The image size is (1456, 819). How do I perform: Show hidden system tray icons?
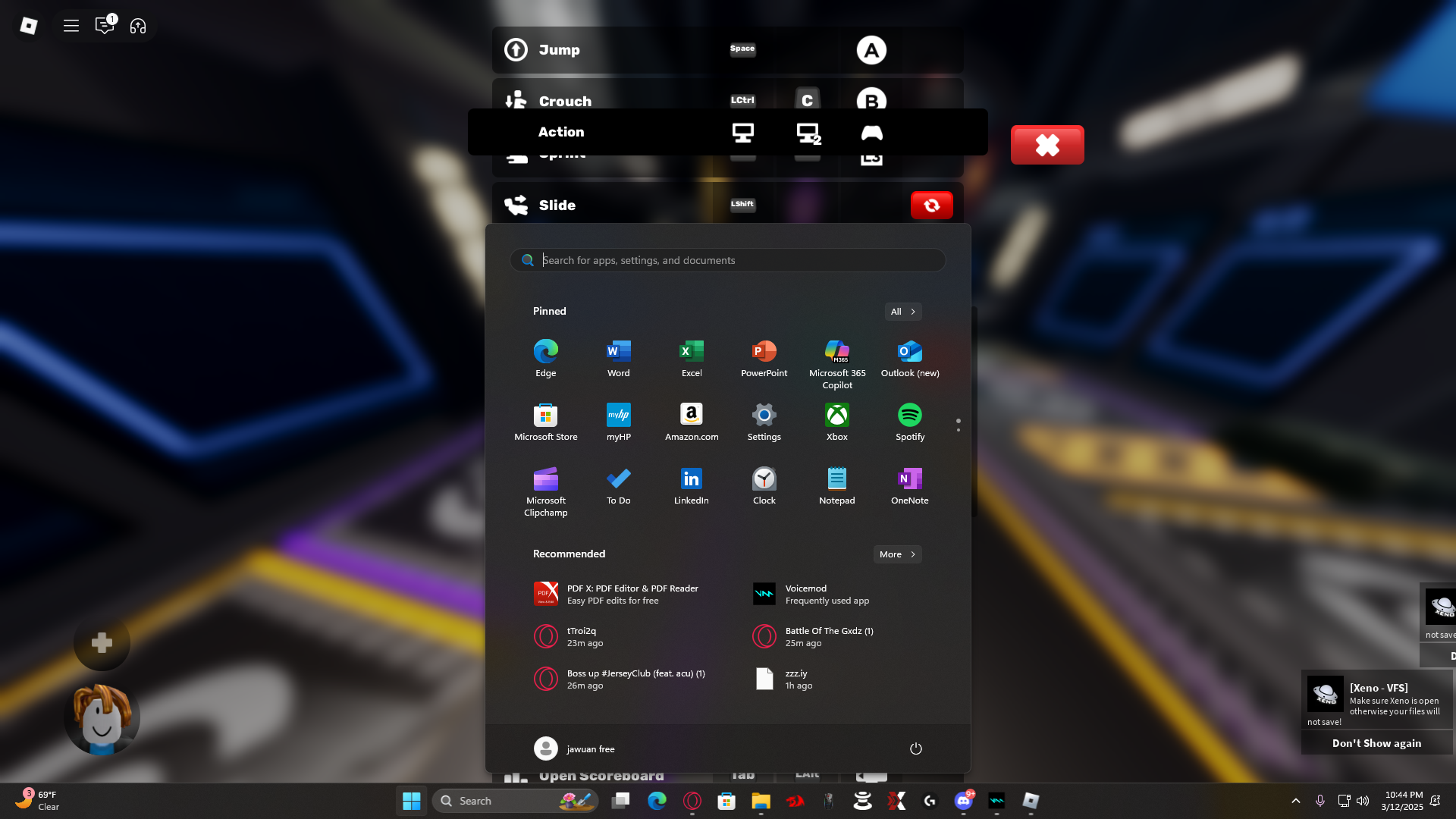(1296, 801)
